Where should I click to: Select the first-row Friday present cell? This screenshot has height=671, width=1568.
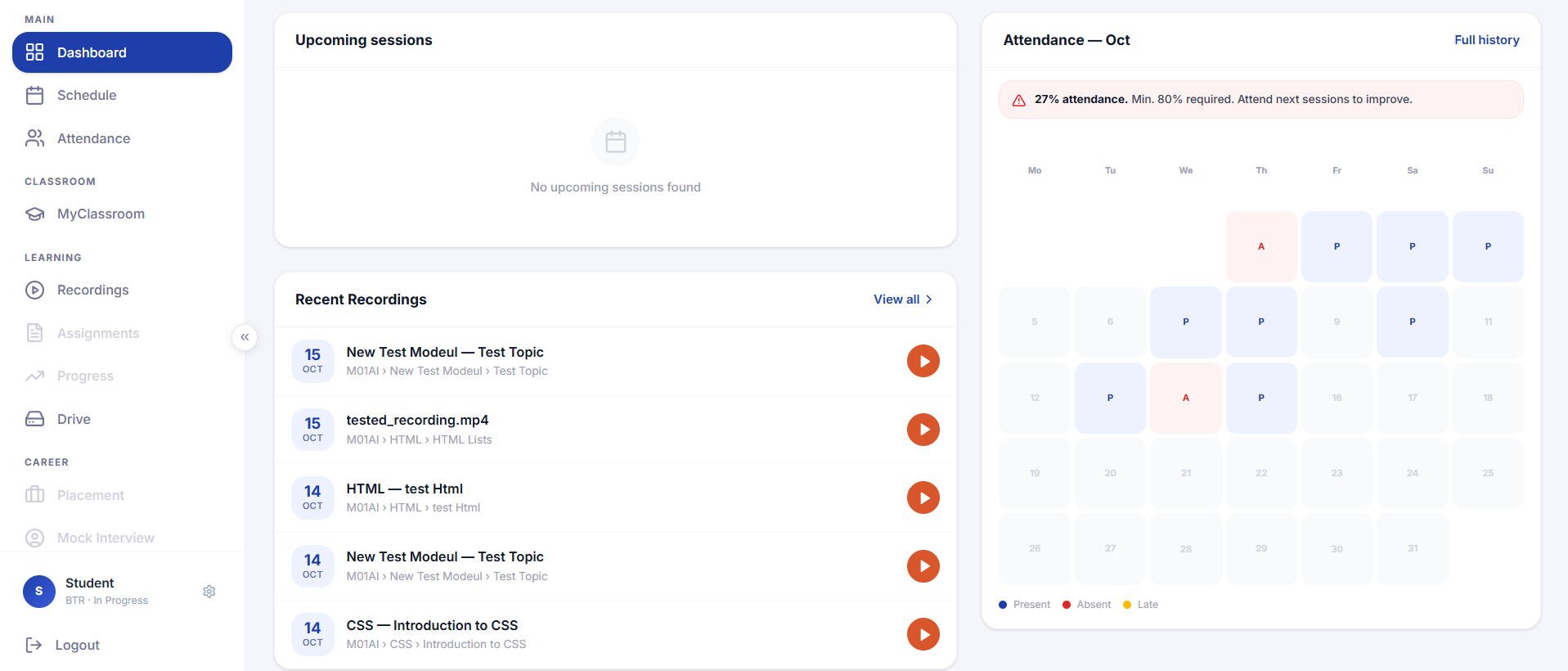pyautogui.click(x=1337, y=246)
